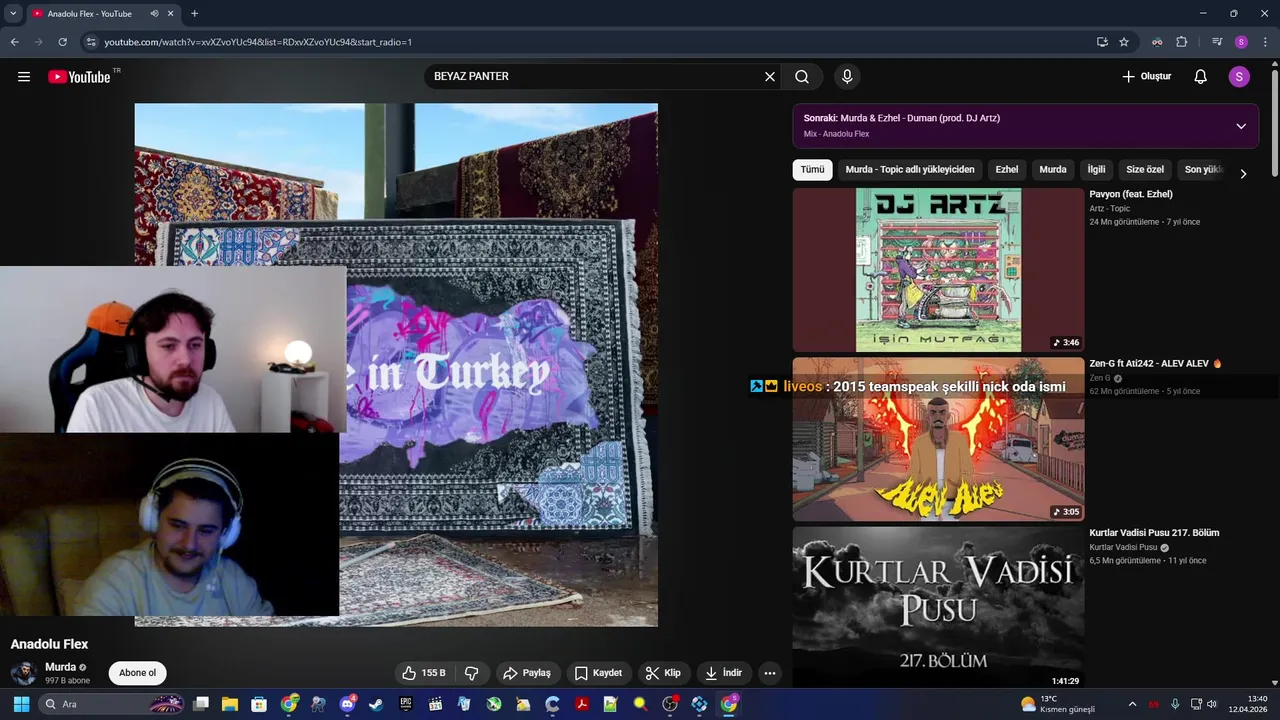Viewport: 1280px width, 720px height.
Task: Open the Pavyon DJ Artz thumbnail
Action: [x=938, y=270]
